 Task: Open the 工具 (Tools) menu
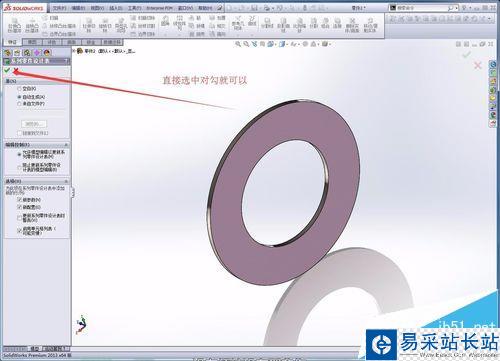(135, 8)
